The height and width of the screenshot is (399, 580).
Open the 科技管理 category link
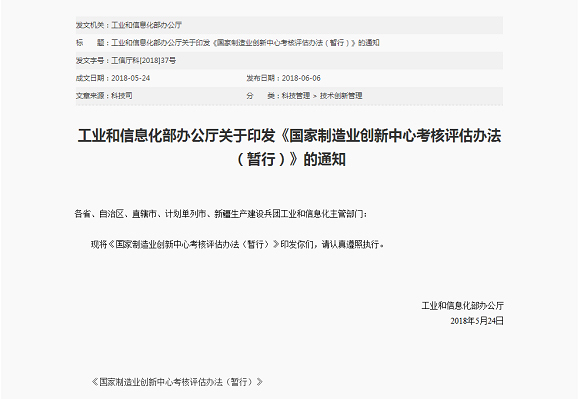pyautogui.click(x=296, y=96)
